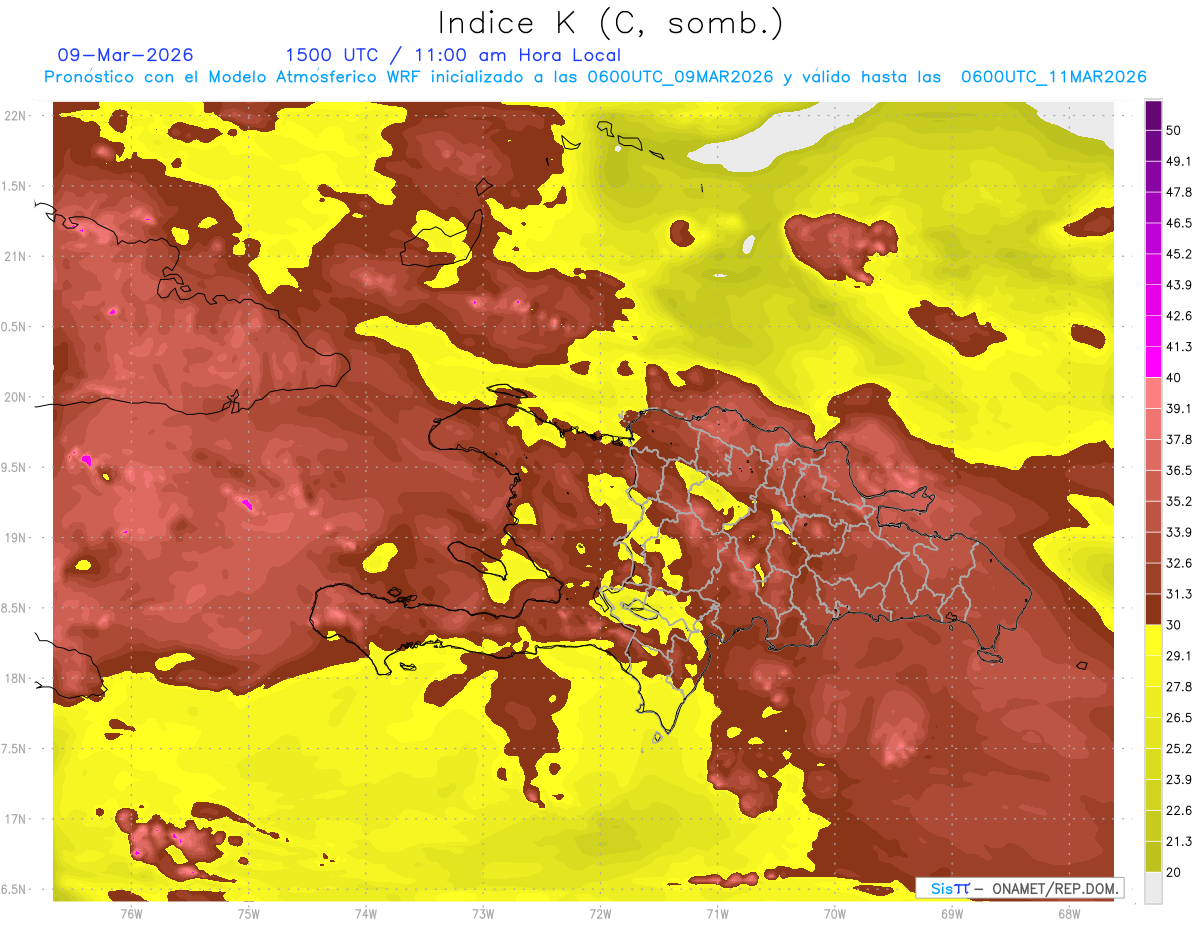Click colorbar value "40"
1200x927 pixels.
point(1173,378)
